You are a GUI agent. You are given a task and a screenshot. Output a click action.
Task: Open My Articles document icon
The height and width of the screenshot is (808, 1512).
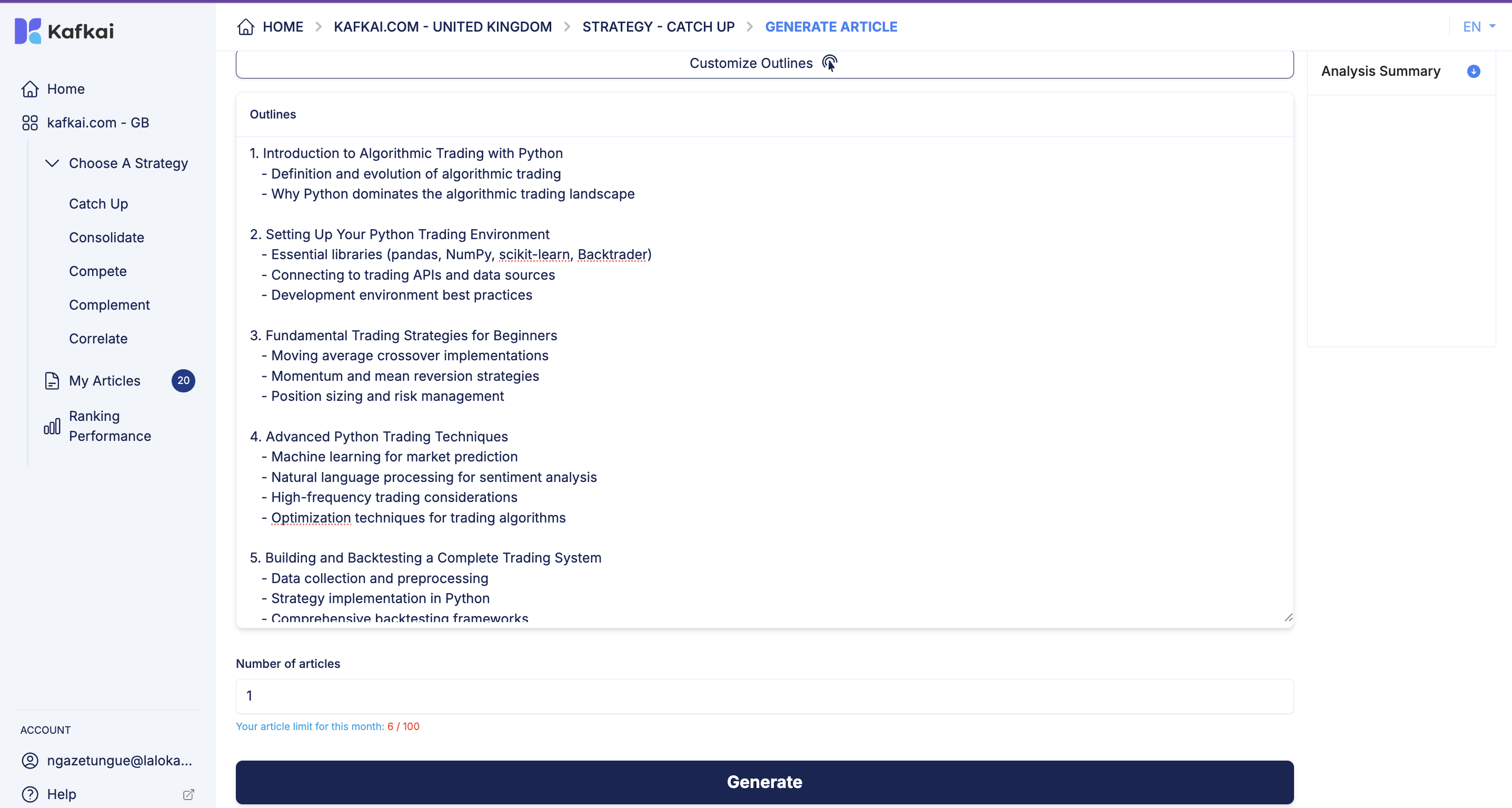tap(52, 380)
